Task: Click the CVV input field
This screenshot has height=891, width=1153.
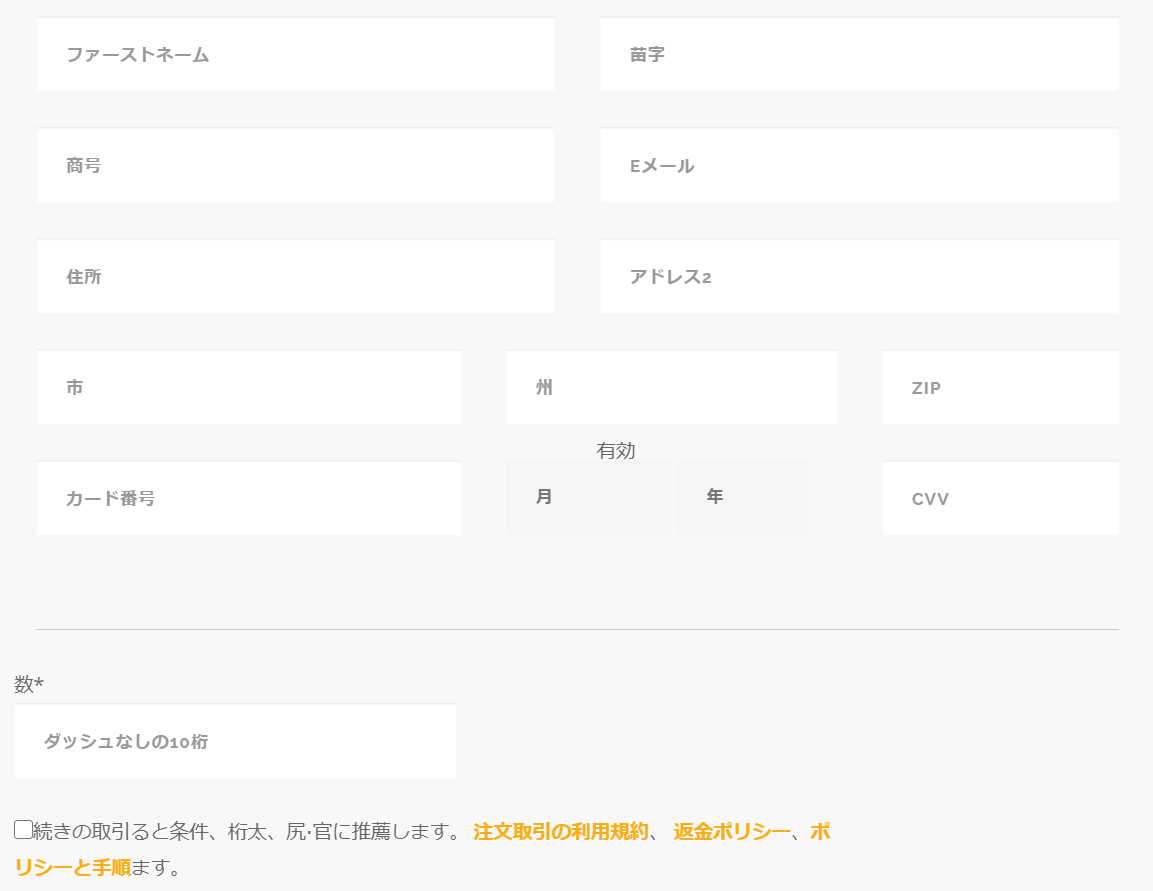Action: click(999, 499)
